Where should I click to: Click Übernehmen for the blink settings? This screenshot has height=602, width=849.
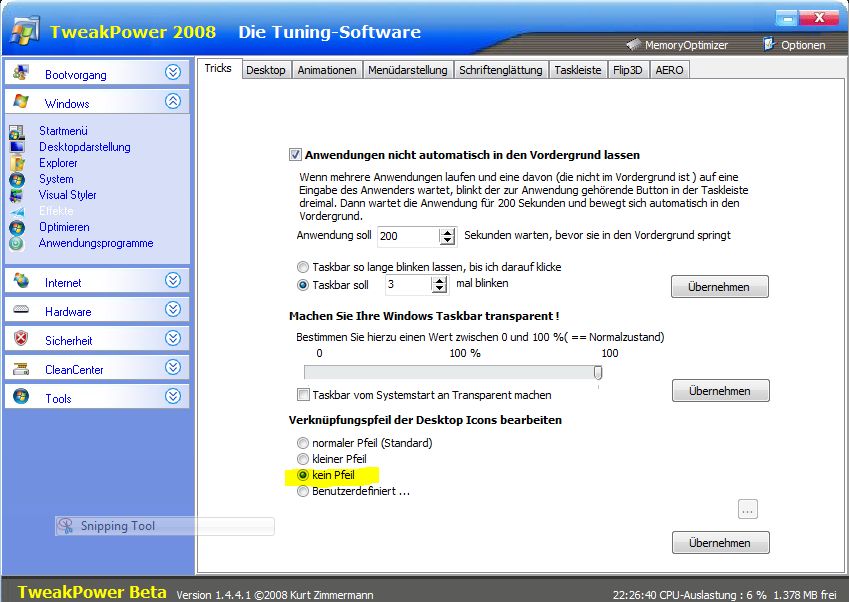[719, 287]
